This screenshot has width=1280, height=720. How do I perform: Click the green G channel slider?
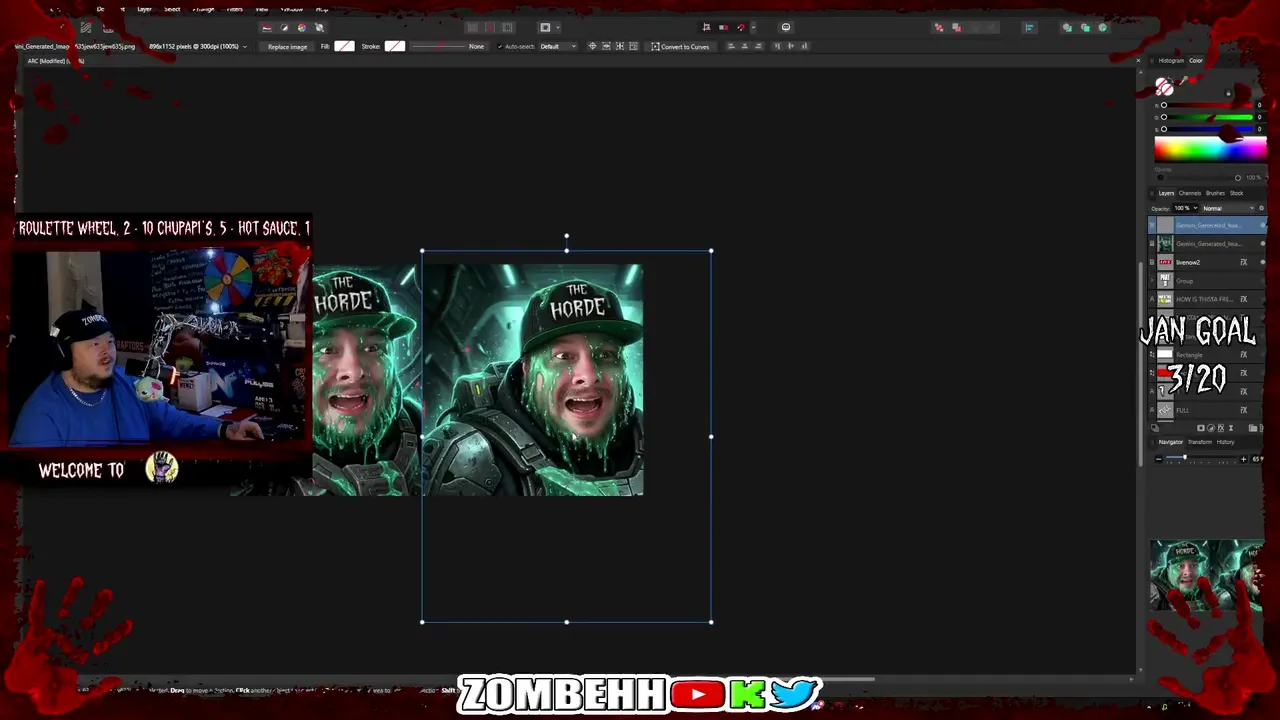point(1208,117)
